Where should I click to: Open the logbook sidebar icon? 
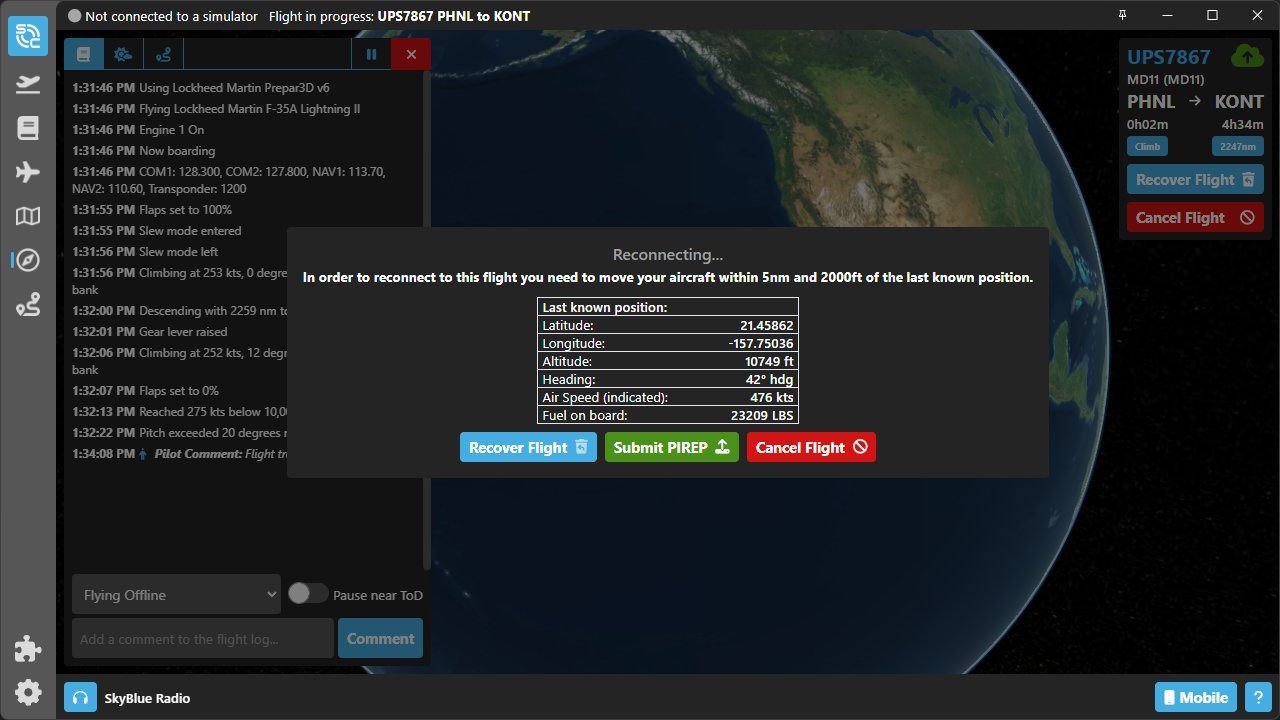28,128
